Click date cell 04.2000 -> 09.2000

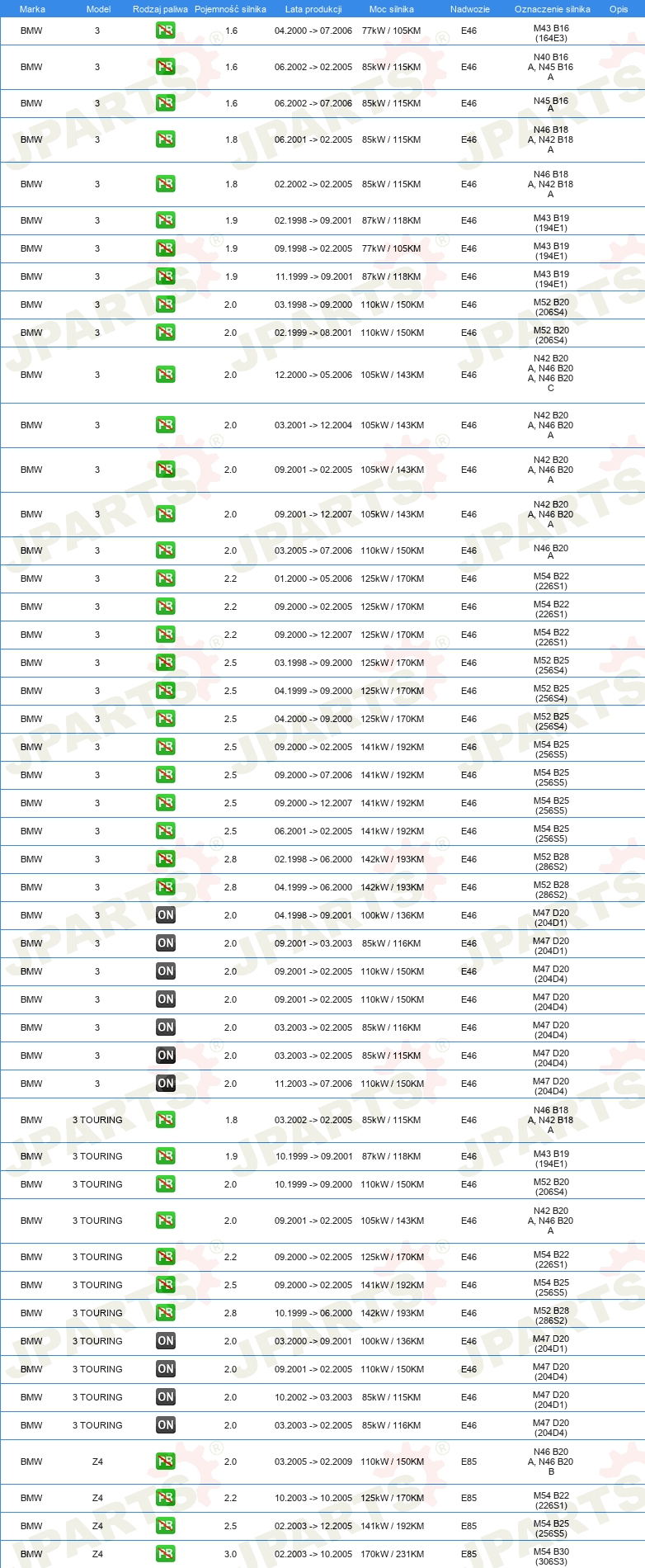pos(313,719)
